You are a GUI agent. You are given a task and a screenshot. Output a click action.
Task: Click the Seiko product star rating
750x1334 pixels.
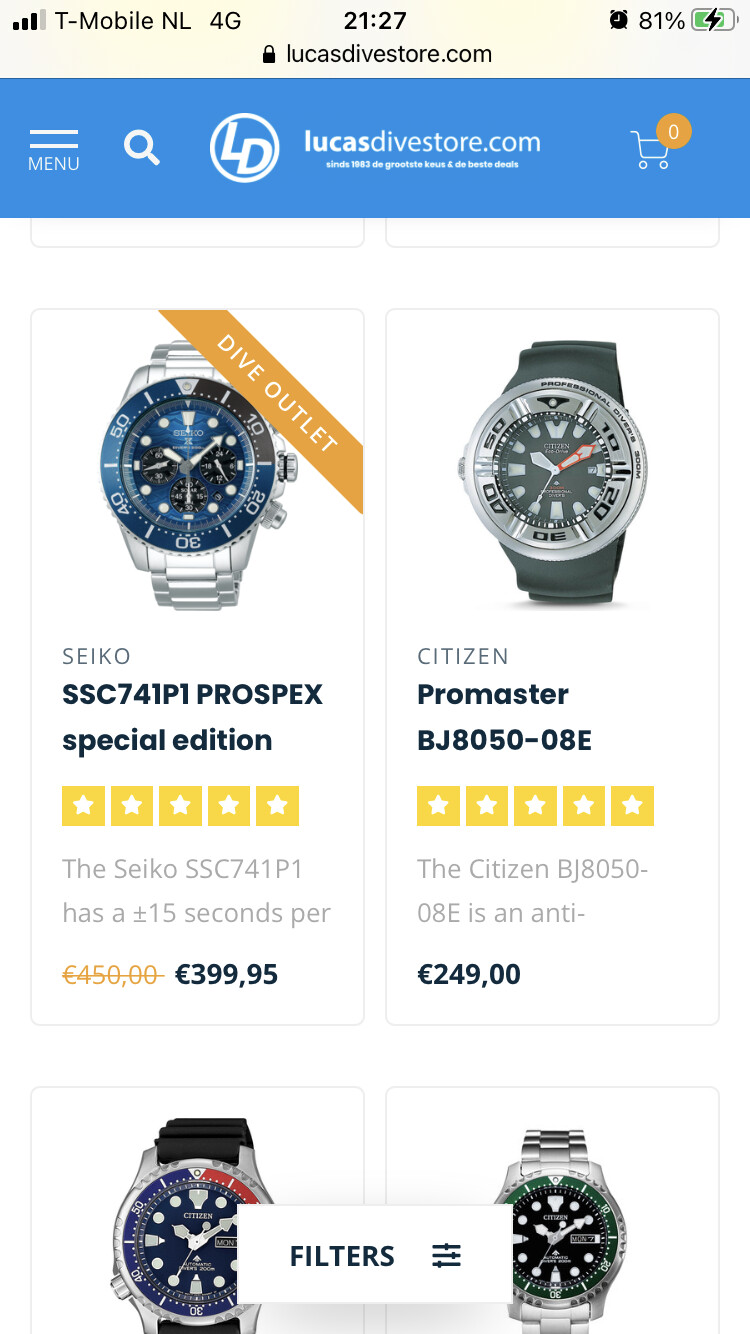click(x=181, y=806)
